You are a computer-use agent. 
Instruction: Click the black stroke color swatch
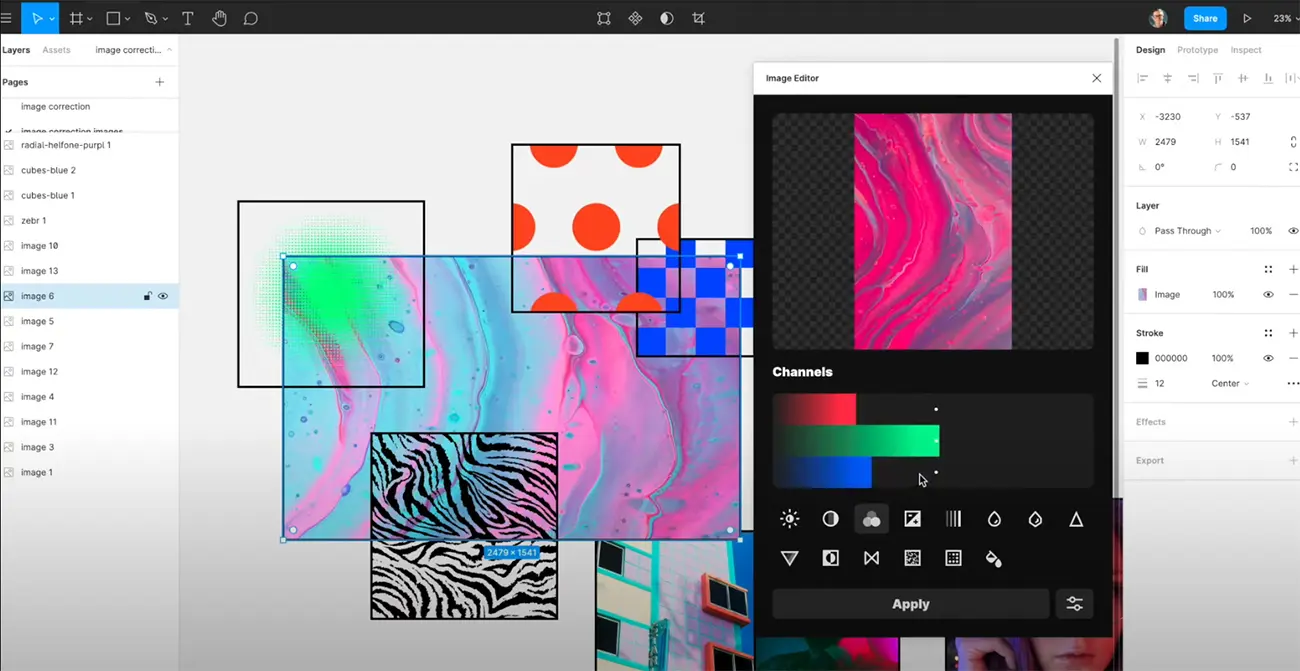pos(1142,358)
